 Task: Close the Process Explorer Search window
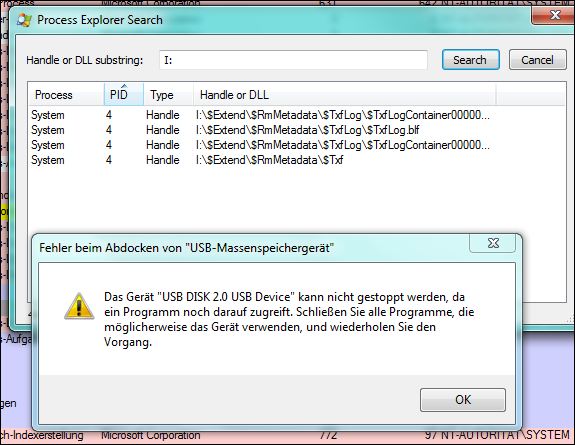554,15
